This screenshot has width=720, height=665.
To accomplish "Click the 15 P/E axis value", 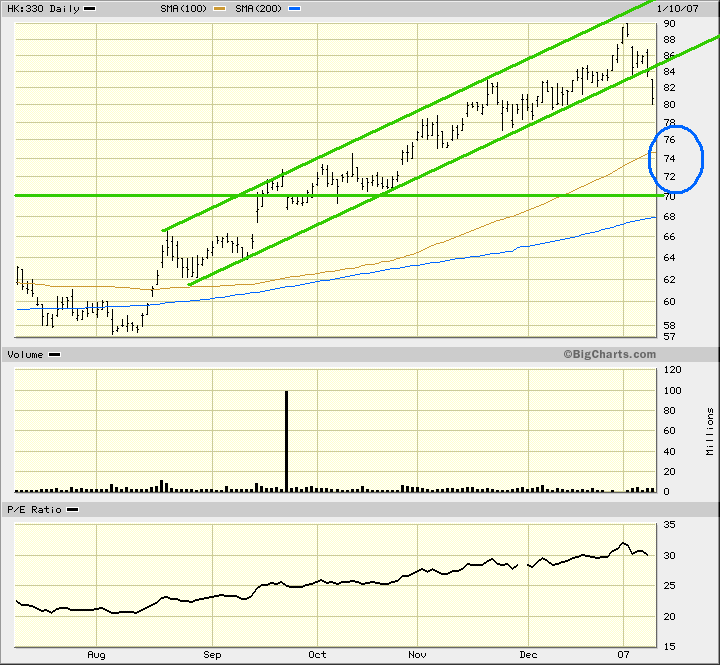I will point(669,646).
